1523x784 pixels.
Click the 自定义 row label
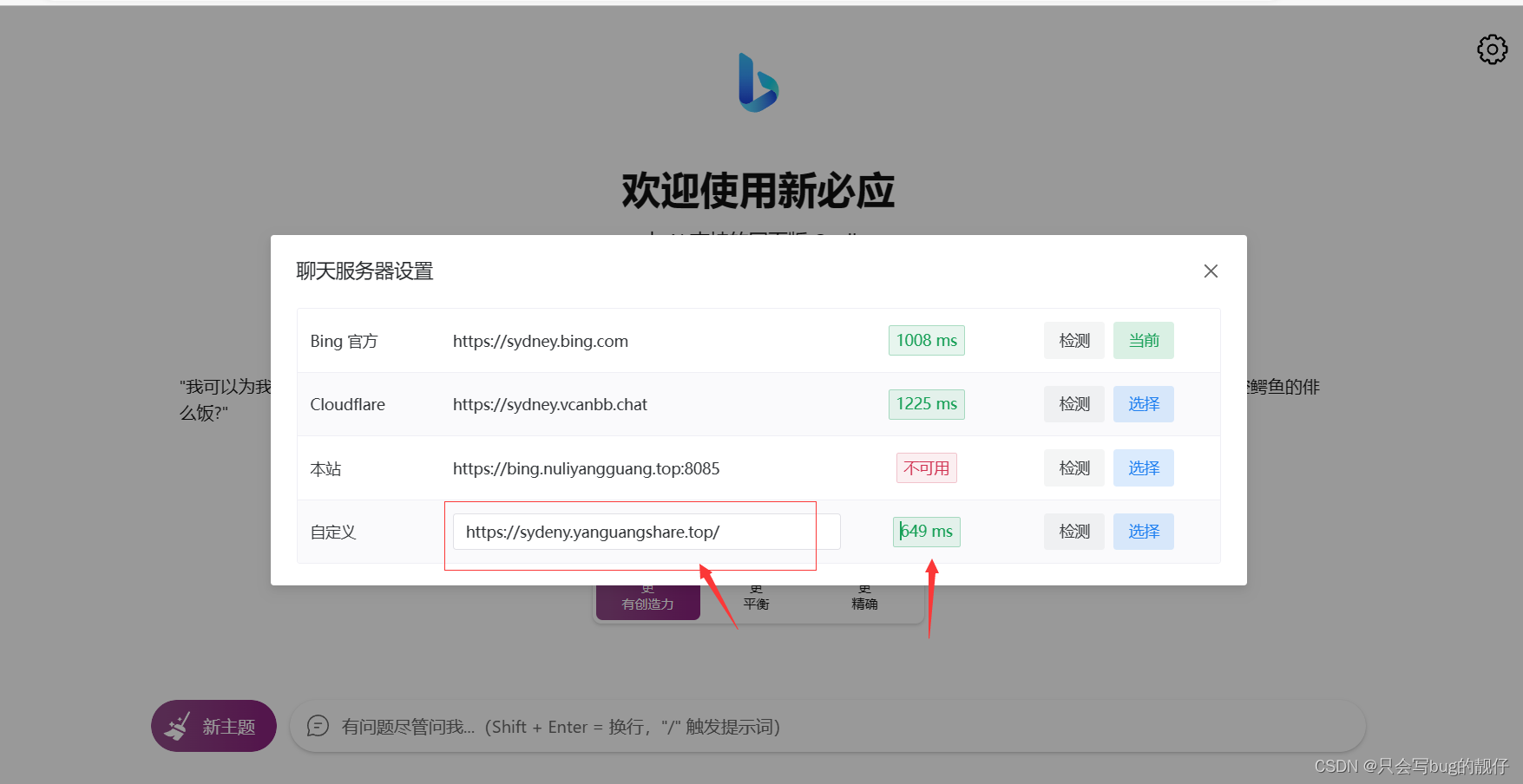coord(333,532)
